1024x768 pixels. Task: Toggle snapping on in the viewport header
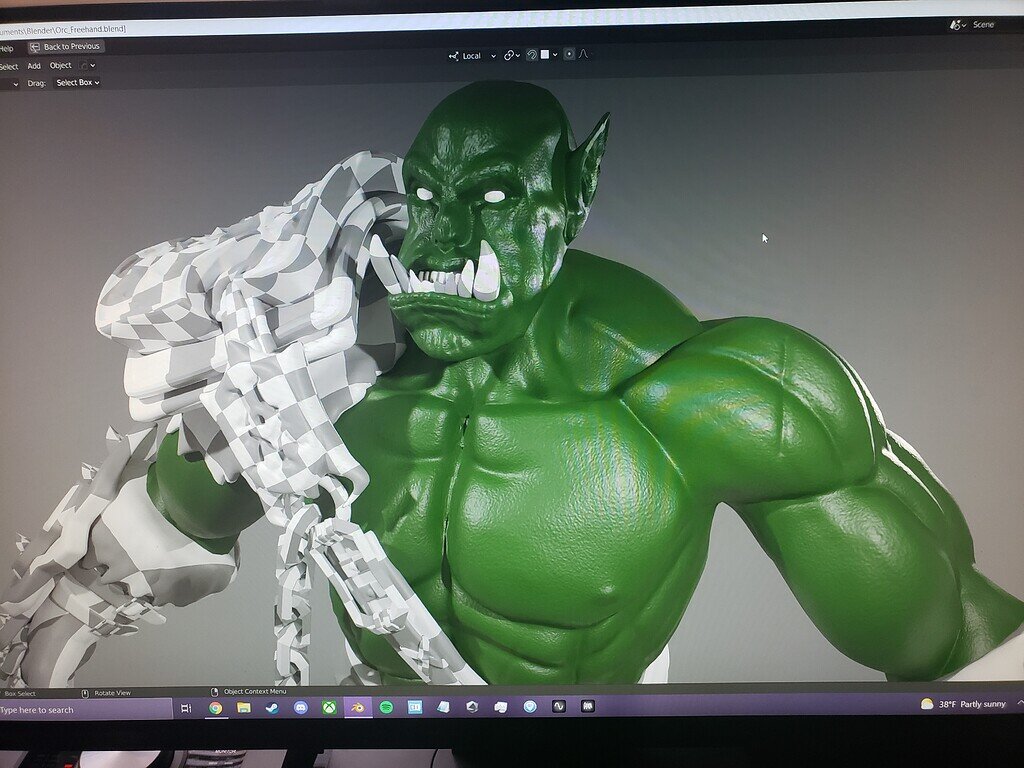tap(531, 55)
